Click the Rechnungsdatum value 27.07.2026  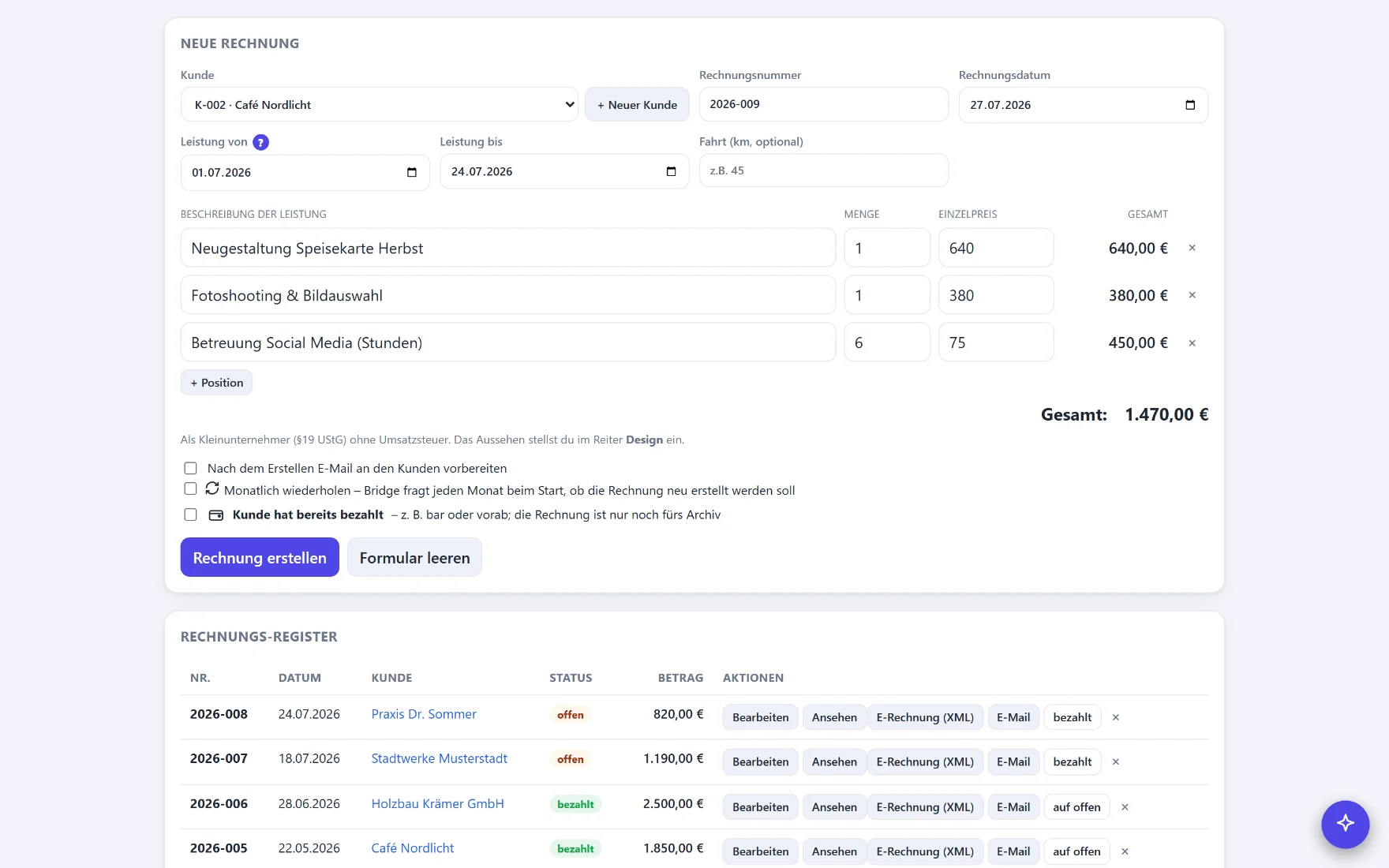[1001, 105]
